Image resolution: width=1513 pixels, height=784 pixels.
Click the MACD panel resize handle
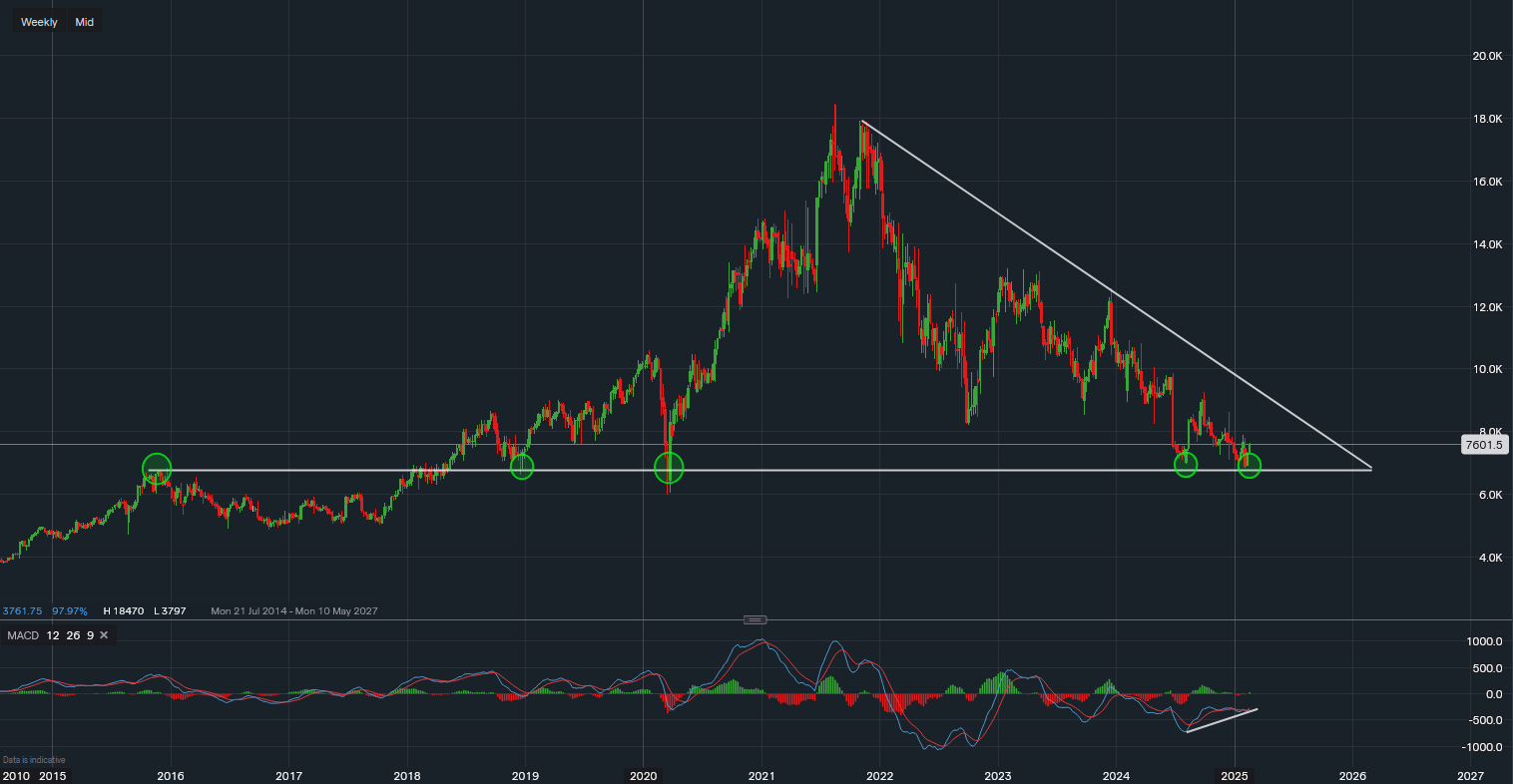[x=756, y=619]
